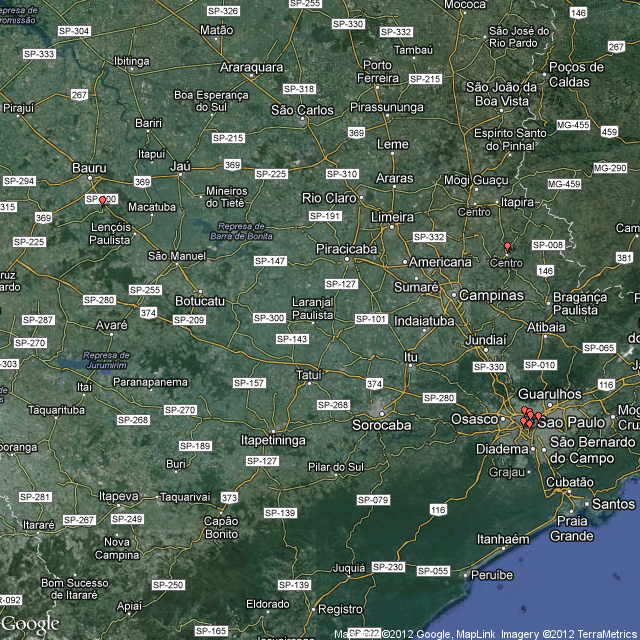Click the Campinas city label

pos(491,296)
